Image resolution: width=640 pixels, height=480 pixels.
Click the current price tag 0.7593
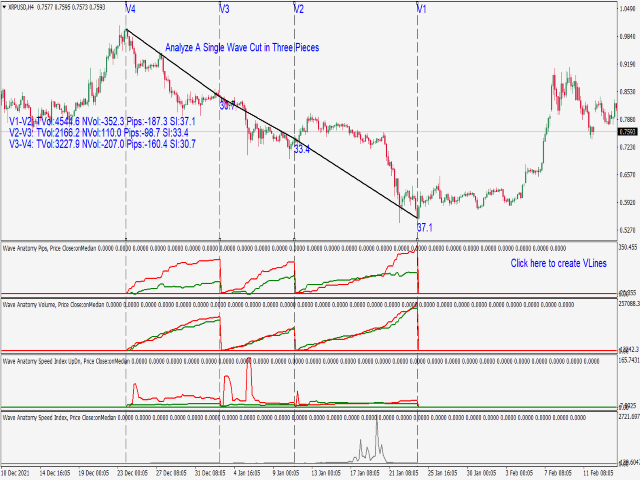coord(628,131)
